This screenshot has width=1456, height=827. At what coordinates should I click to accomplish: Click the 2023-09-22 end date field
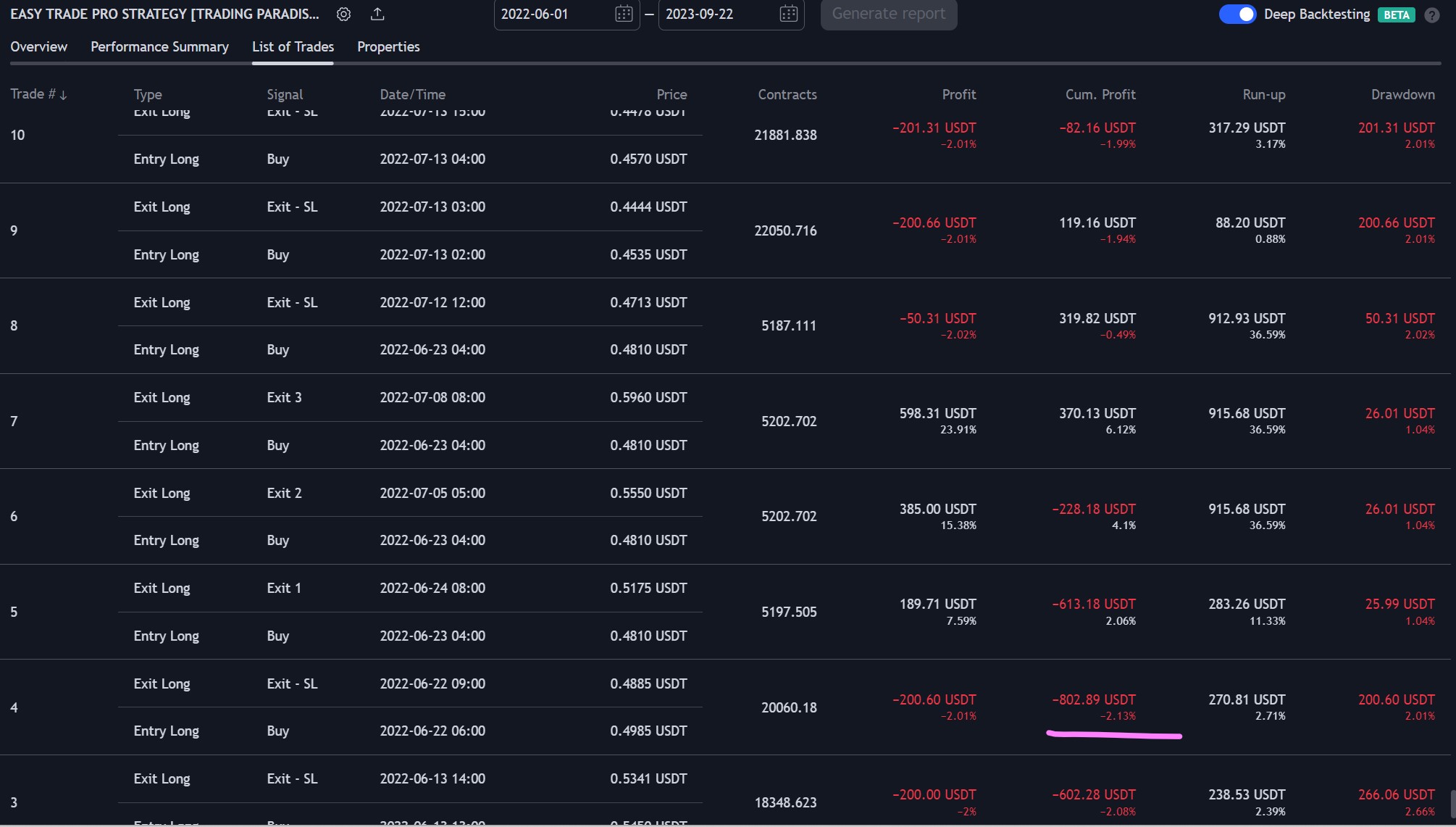pos(699,14)
